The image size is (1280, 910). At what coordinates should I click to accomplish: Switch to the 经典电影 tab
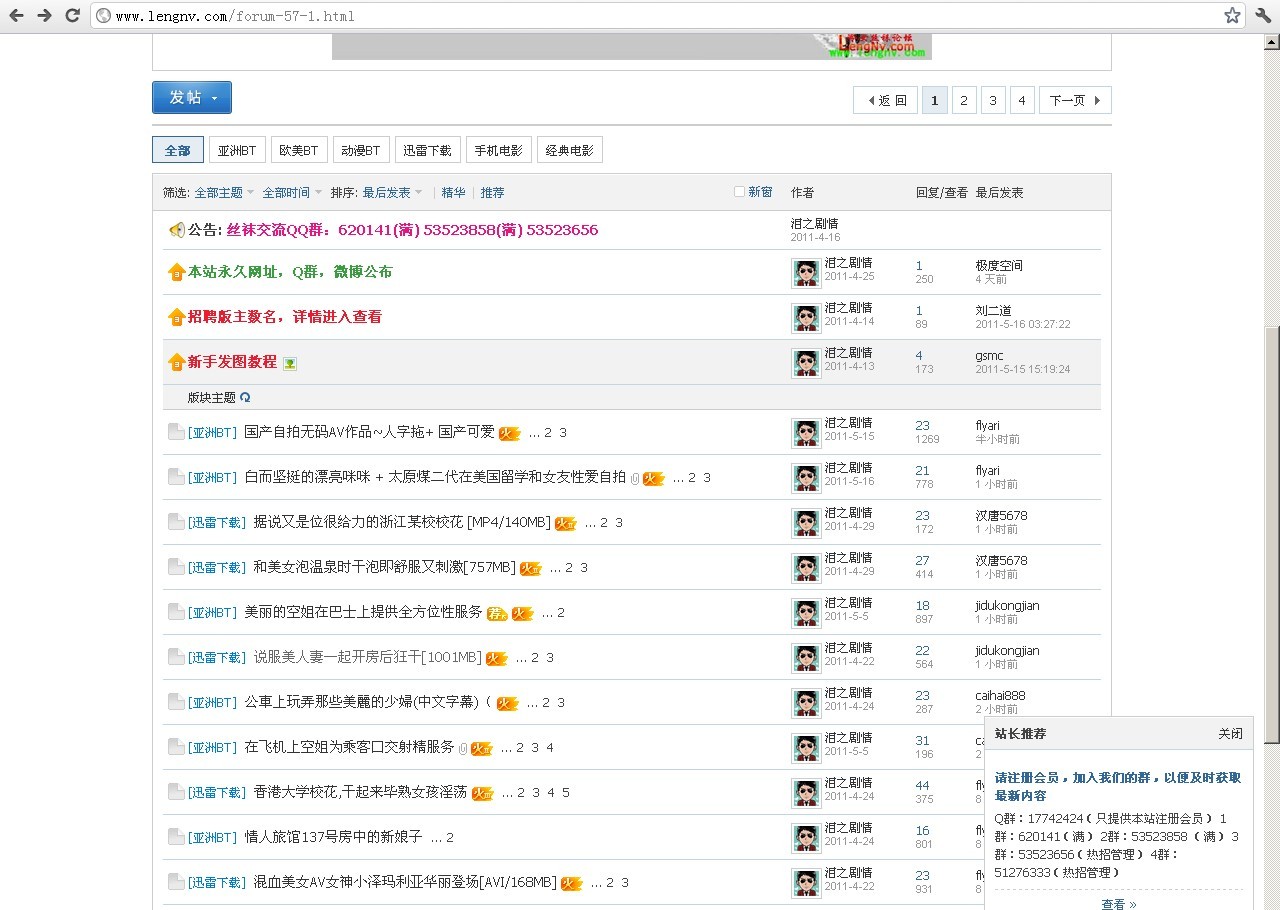569,148
